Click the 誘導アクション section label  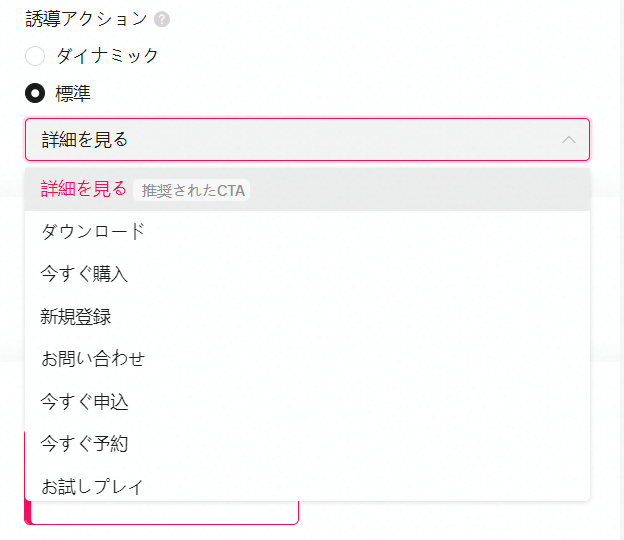[86, 19]
